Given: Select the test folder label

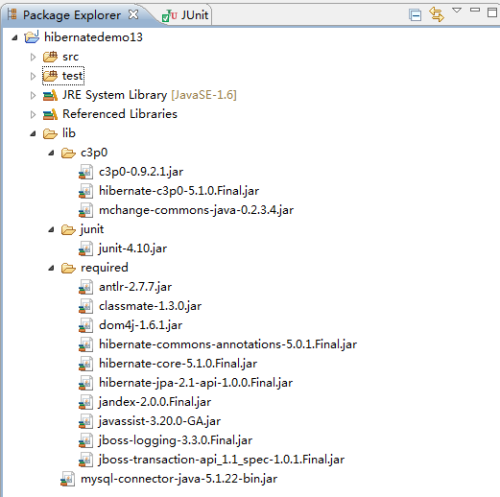Looking at the screenshot, I should click(x=72, y=76).
